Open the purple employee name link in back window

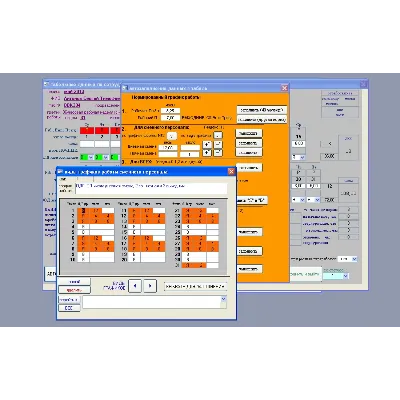(92, 99)
